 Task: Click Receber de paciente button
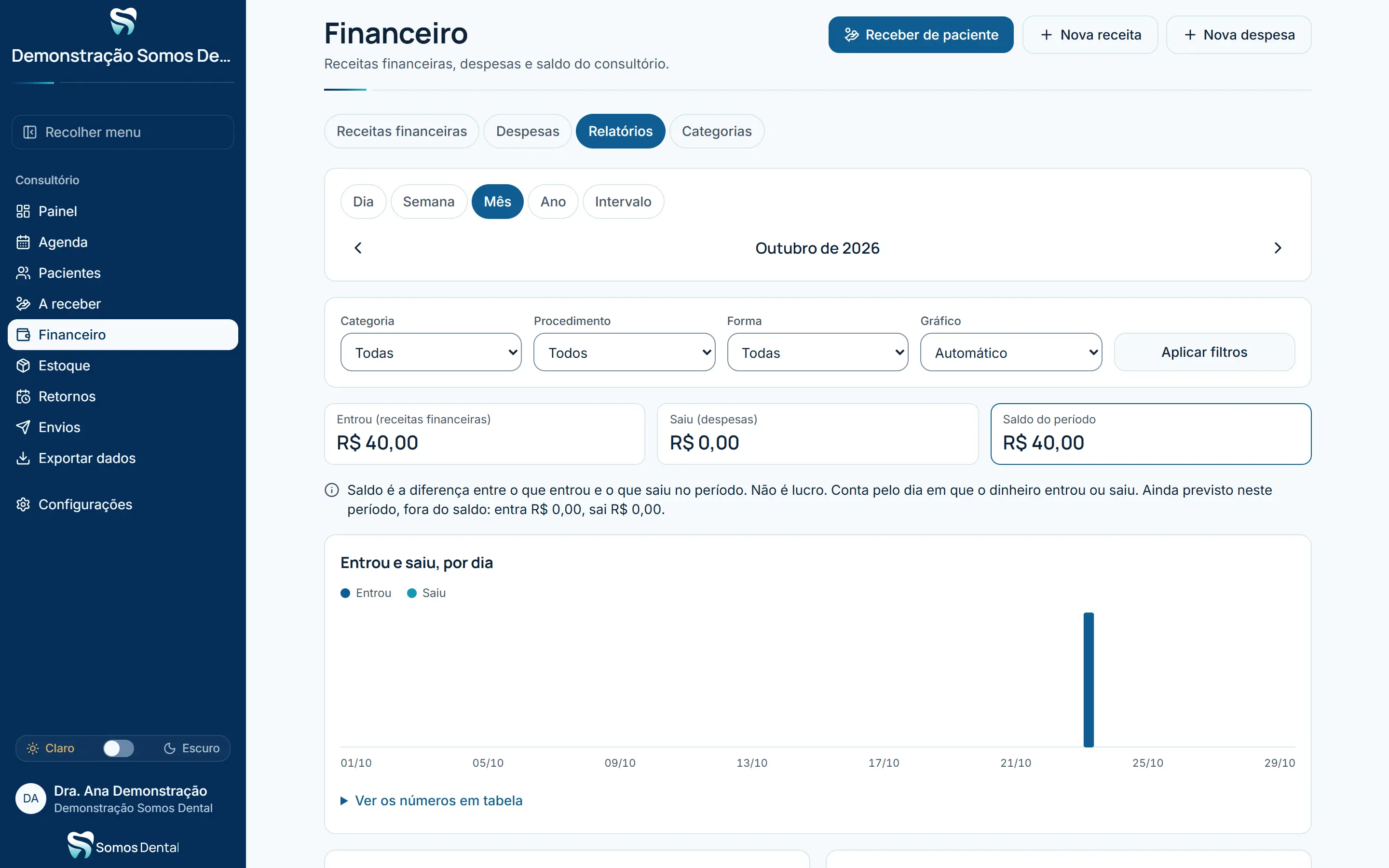pos(921,35)
